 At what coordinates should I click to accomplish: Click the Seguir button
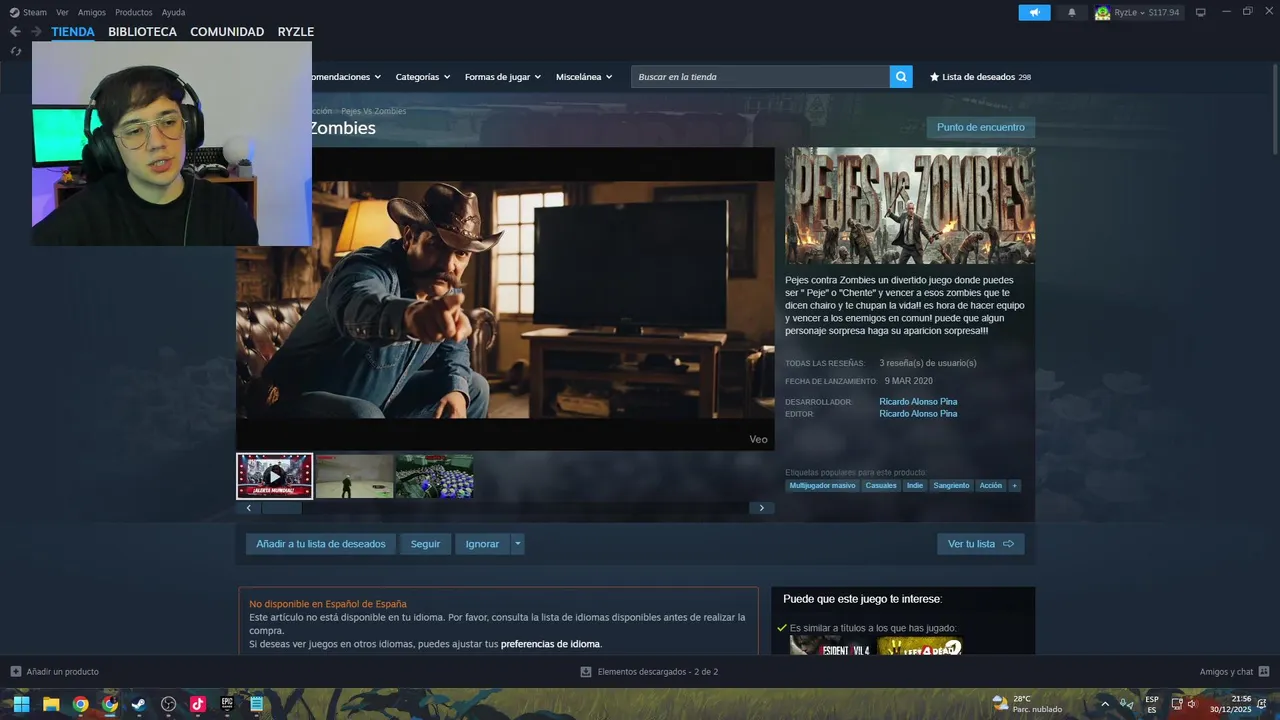point(425,544)
